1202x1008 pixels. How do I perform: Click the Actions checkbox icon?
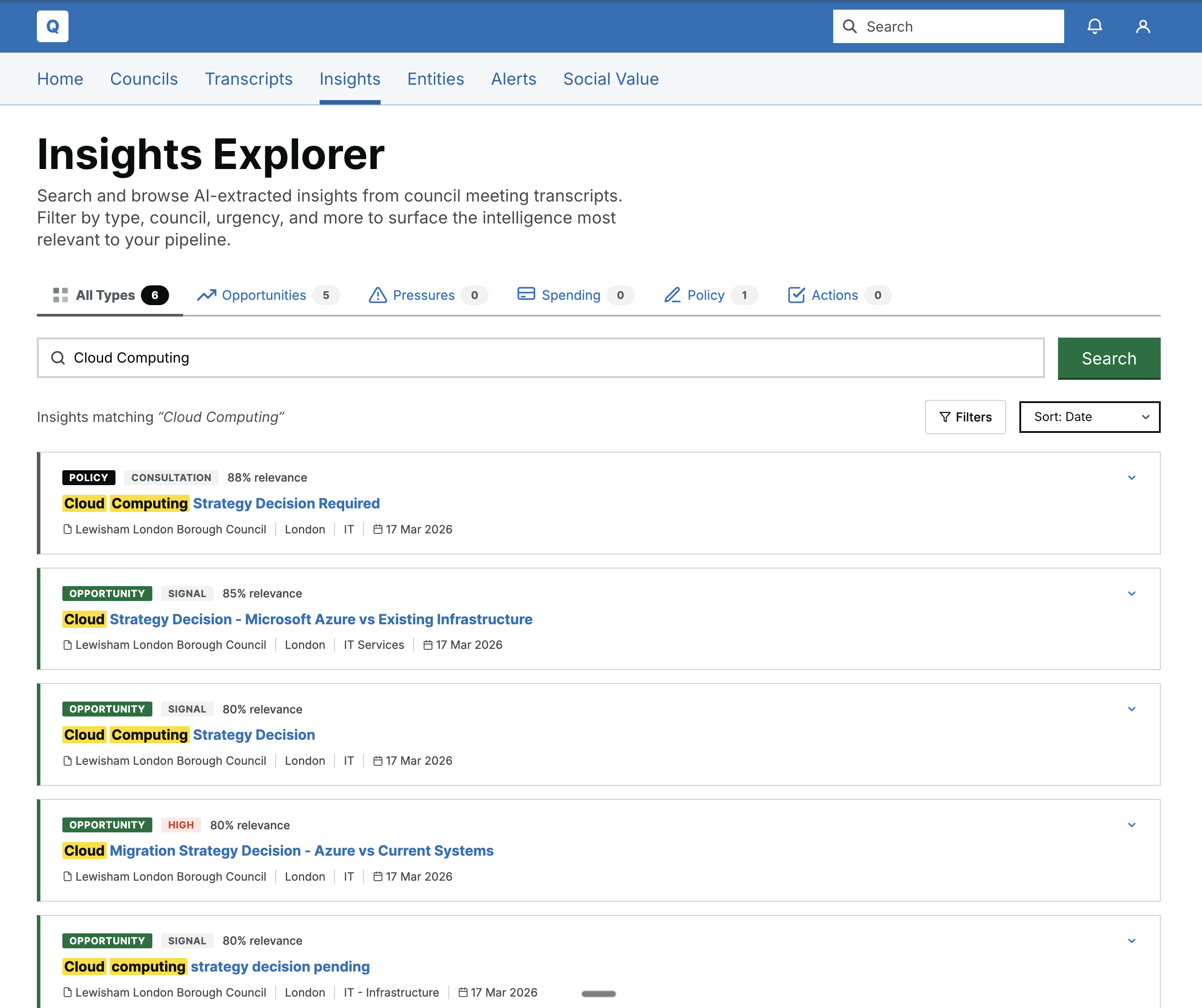point(795,295)
